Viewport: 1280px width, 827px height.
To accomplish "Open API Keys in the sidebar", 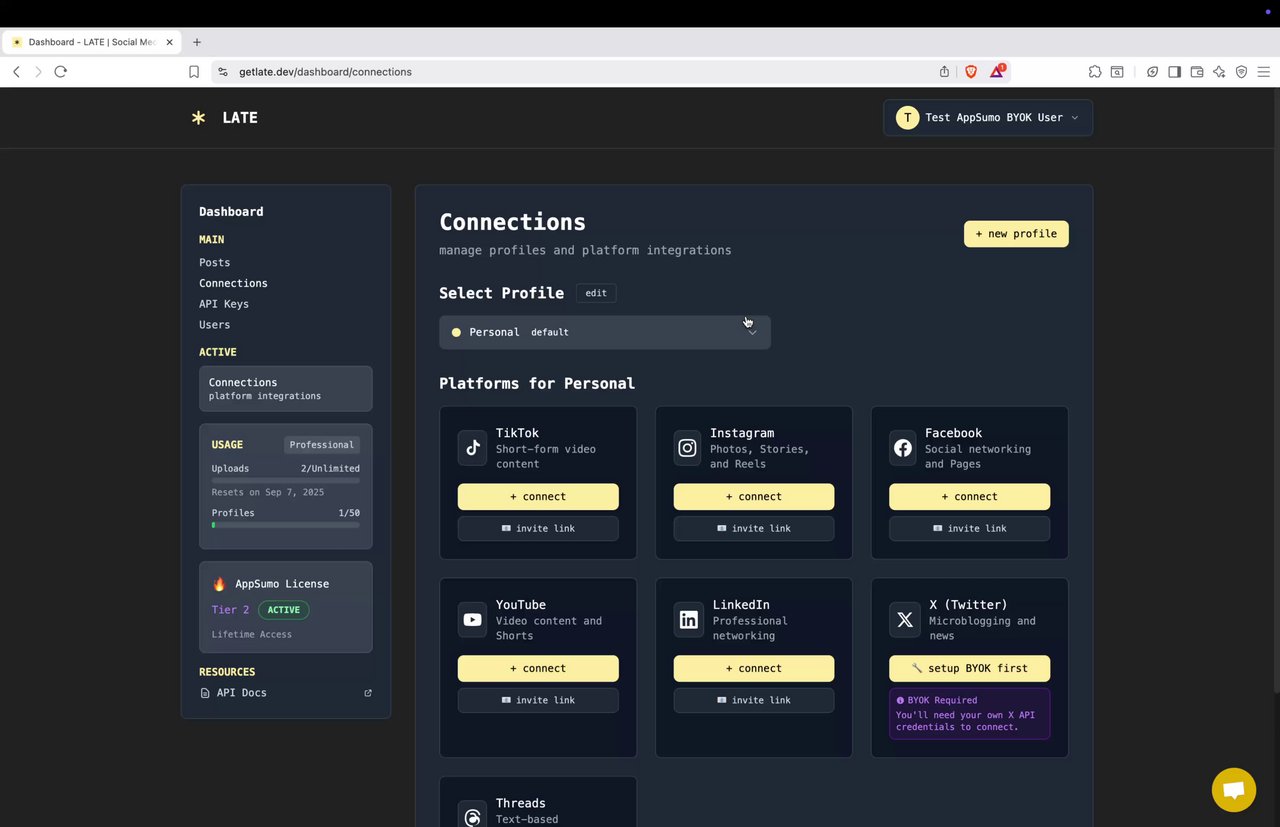I will [224, 304].
